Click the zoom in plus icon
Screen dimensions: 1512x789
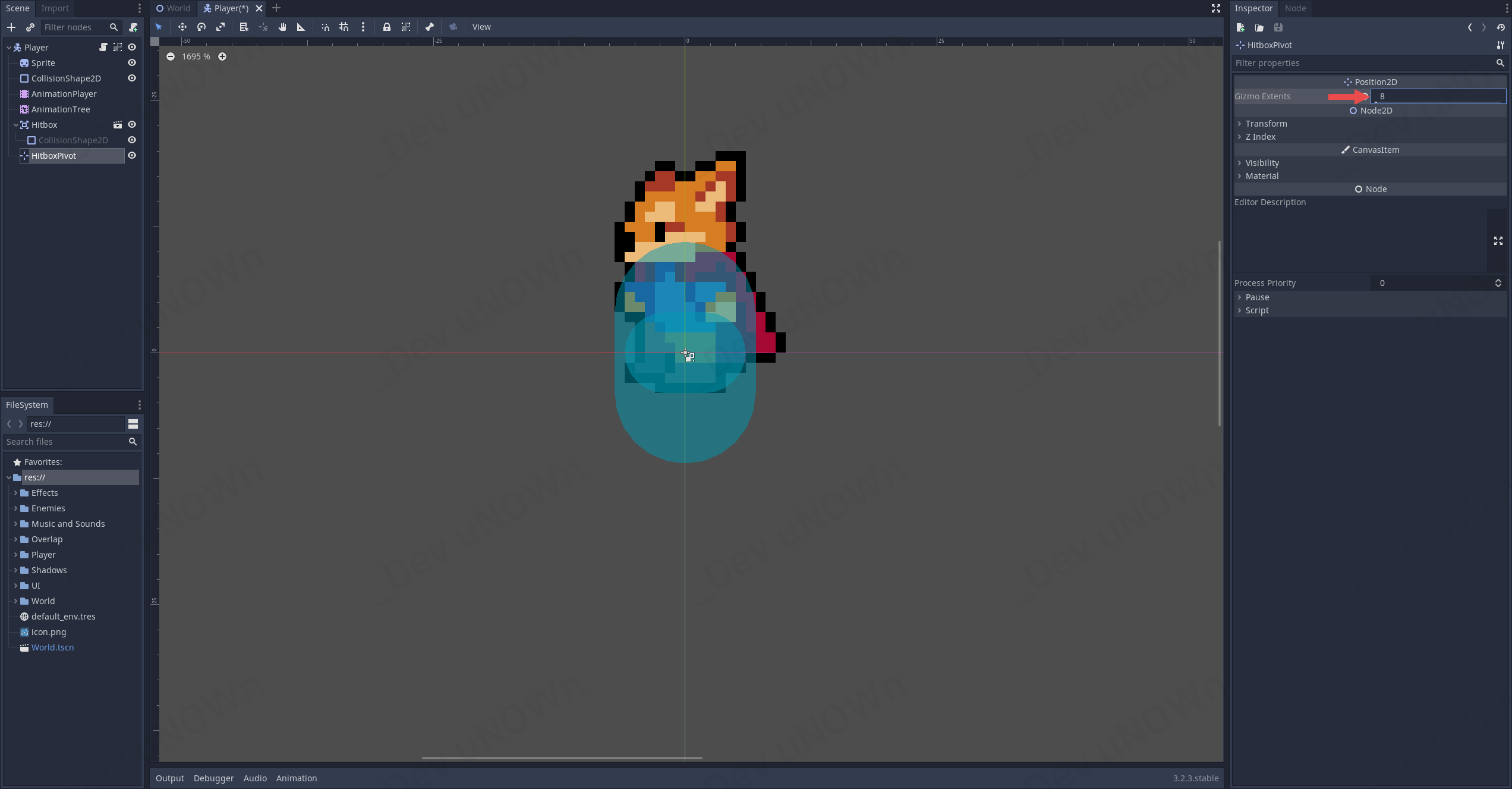pyautogui.click(x=222, y=56)
